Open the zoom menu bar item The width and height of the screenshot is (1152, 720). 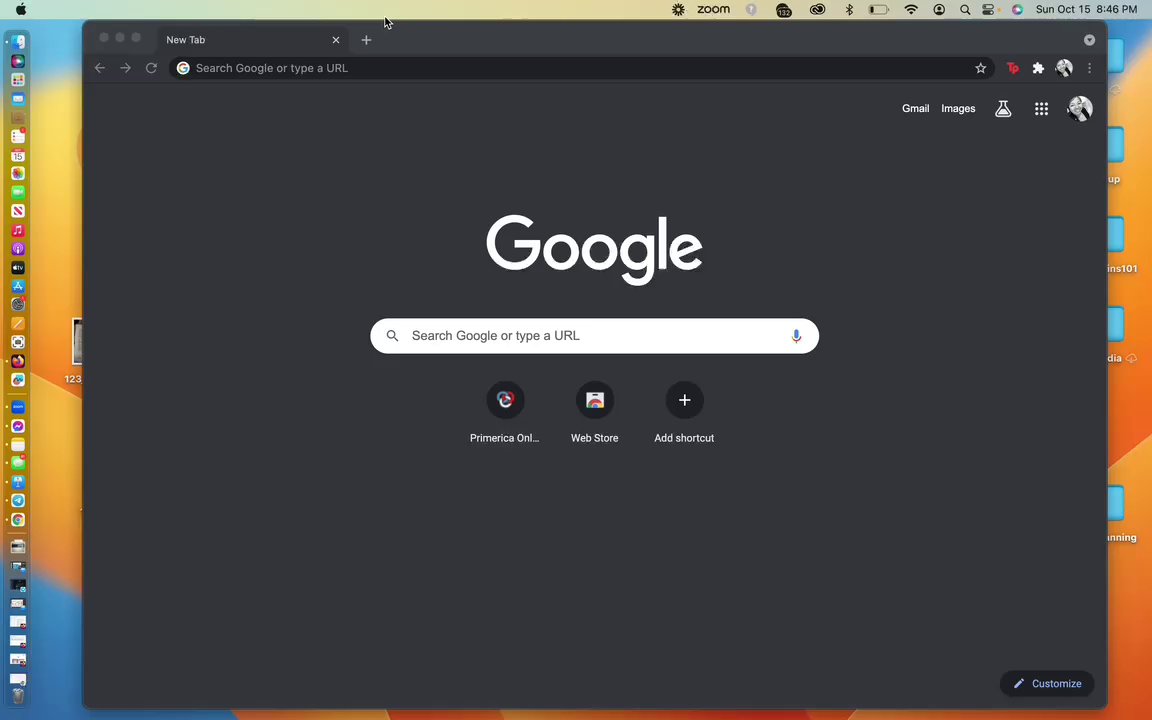coord(713,10)
